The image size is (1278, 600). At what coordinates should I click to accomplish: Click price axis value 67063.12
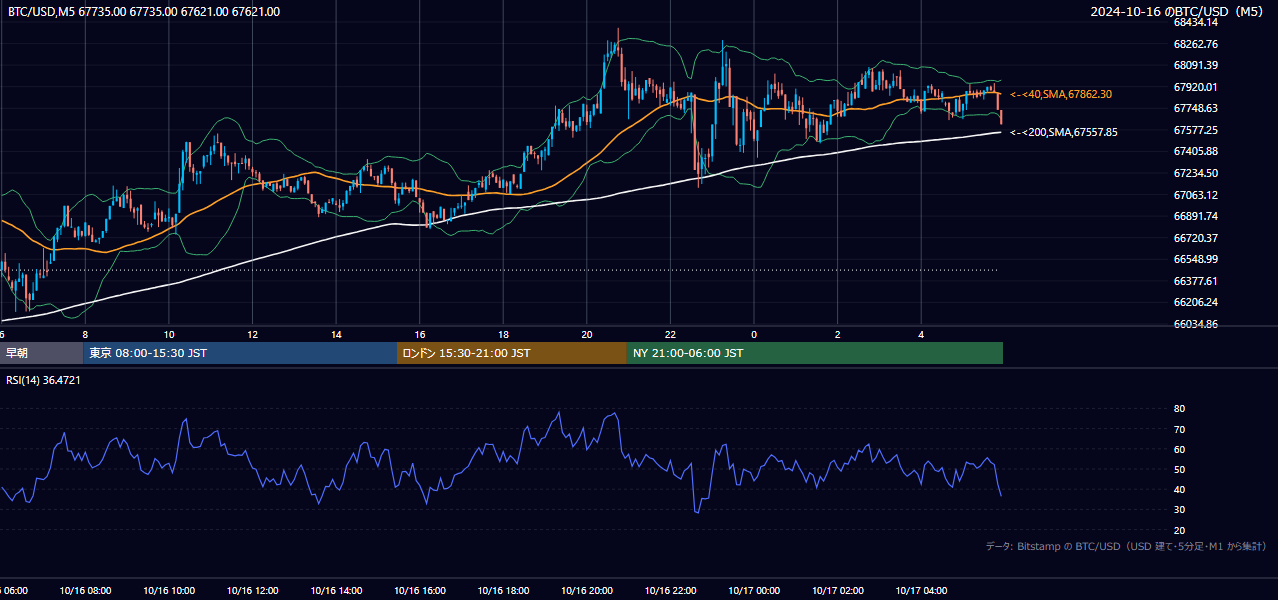[x=1196, y=195]
